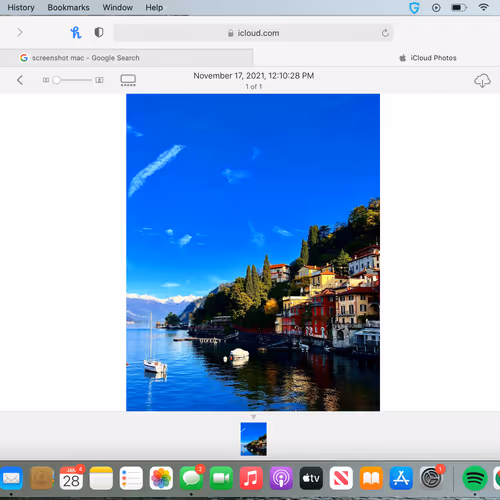
Task: Adjust the photo zoom slider knob
Action: pos(57,80)
